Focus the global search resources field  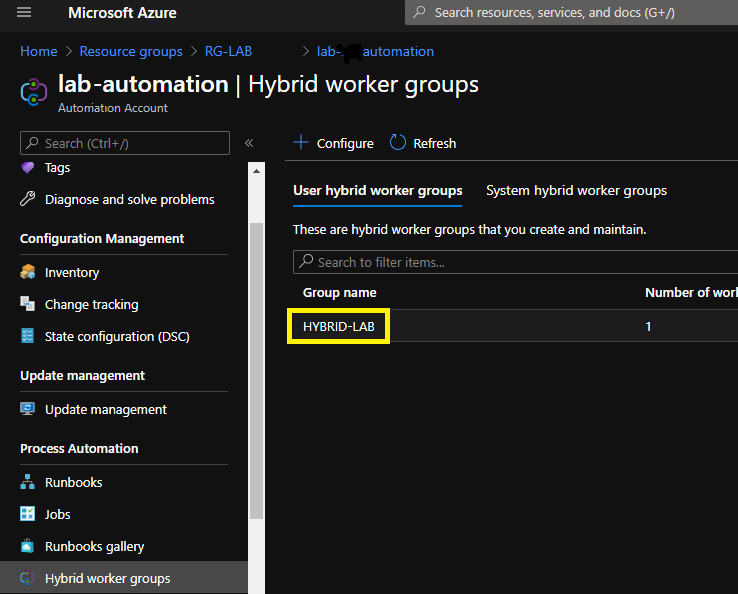[x=571, y=12]
